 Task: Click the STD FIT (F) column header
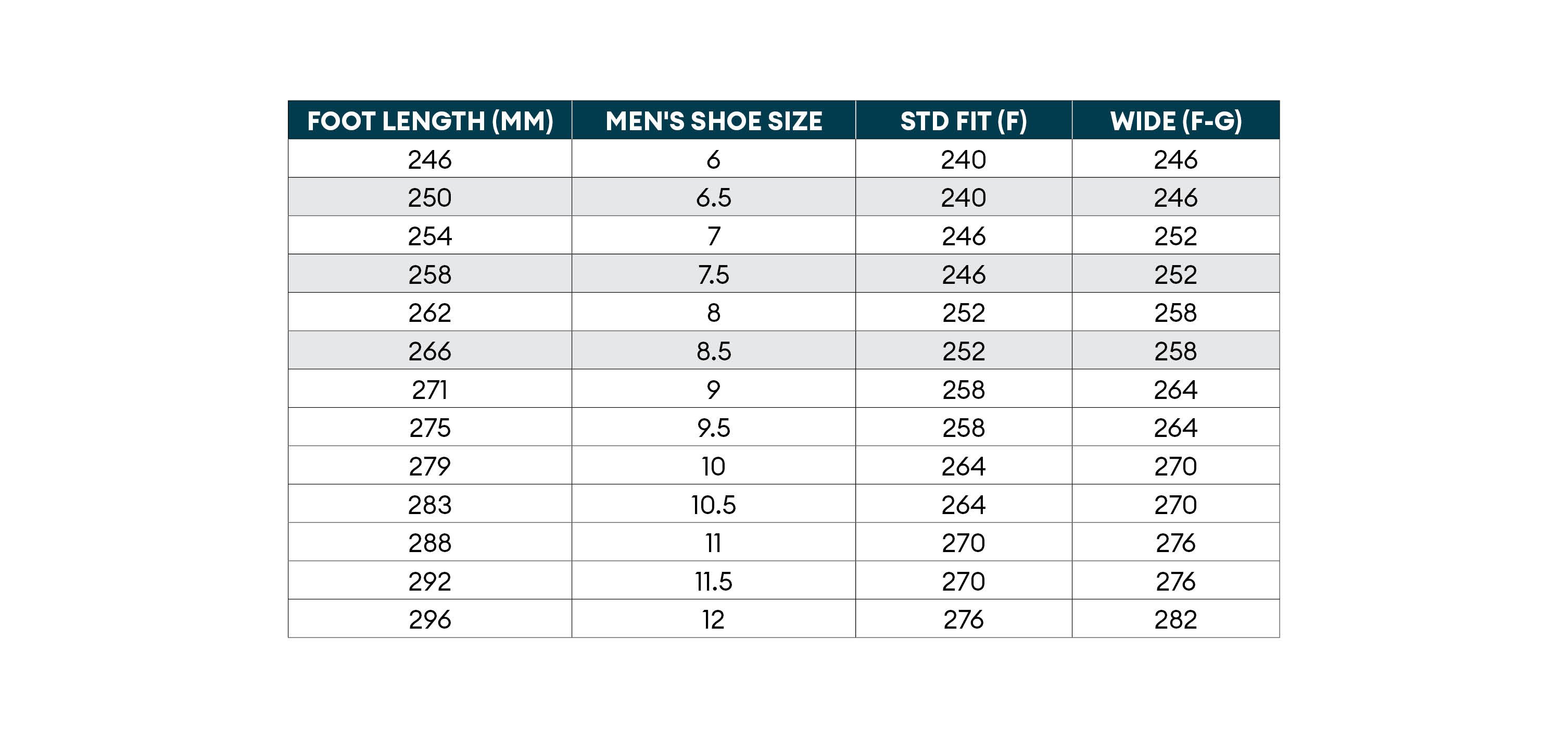[964, 120]
